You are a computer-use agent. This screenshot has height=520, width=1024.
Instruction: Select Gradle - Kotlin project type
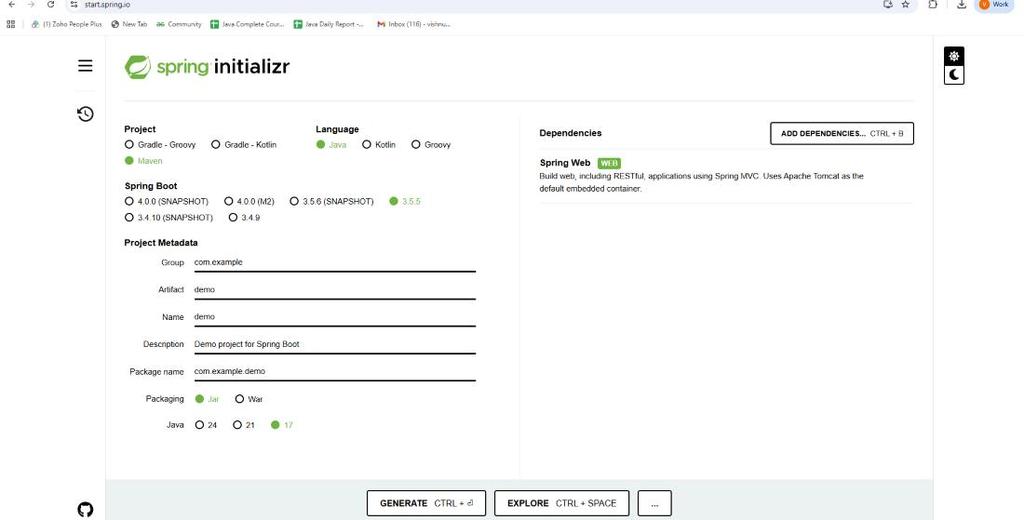click(244, 144)
